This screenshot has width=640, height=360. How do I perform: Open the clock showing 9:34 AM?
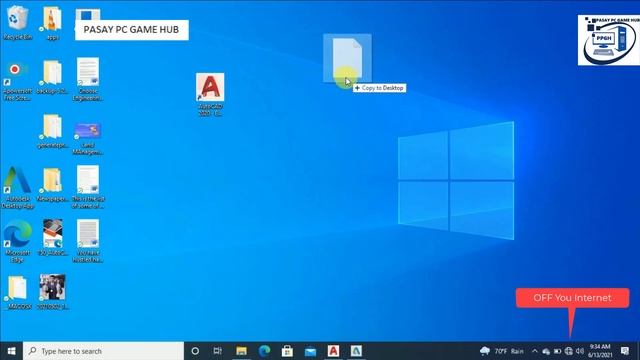(x=600, y=351)
